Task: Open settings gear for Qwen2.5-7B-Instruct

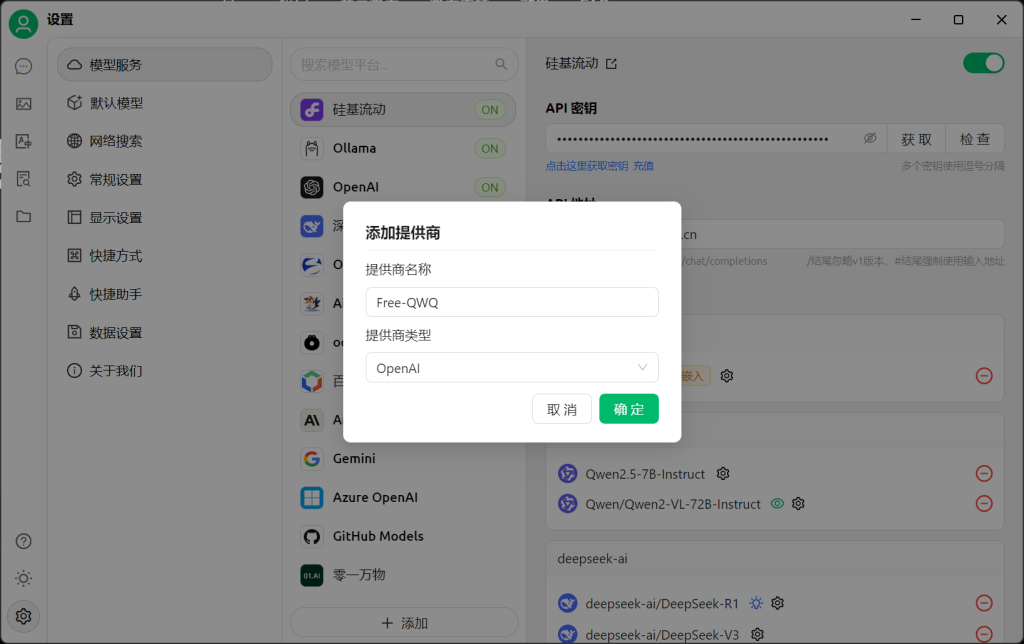Action: pyautogui.click(x=723, y=474)
